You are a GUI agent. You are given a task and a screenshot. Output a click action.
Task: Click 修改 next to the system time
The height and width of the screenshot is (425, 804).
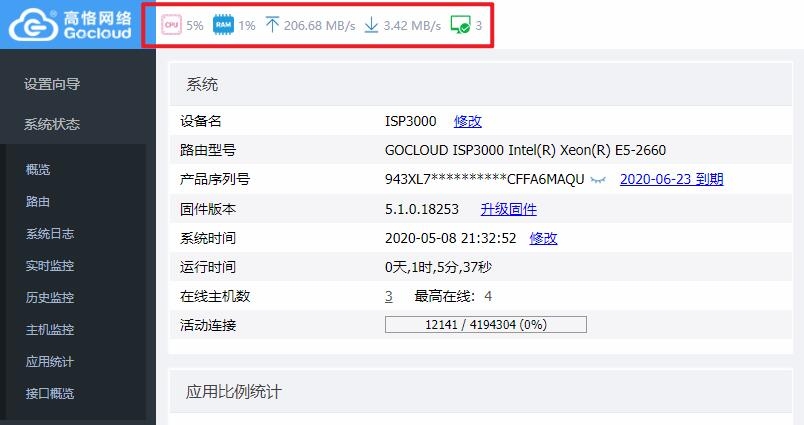pyautogui.click(x=544, y=238)
